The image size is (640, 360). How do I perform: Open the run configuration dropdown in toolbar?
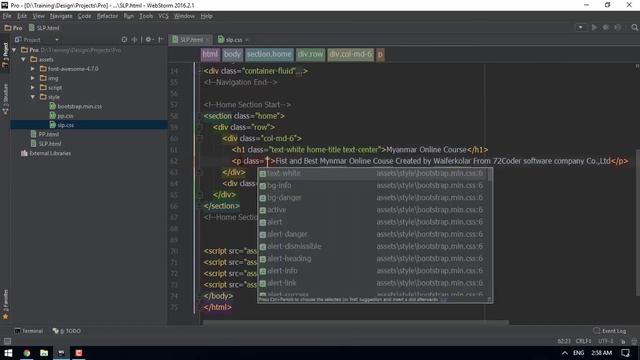[x=580, y=27]
